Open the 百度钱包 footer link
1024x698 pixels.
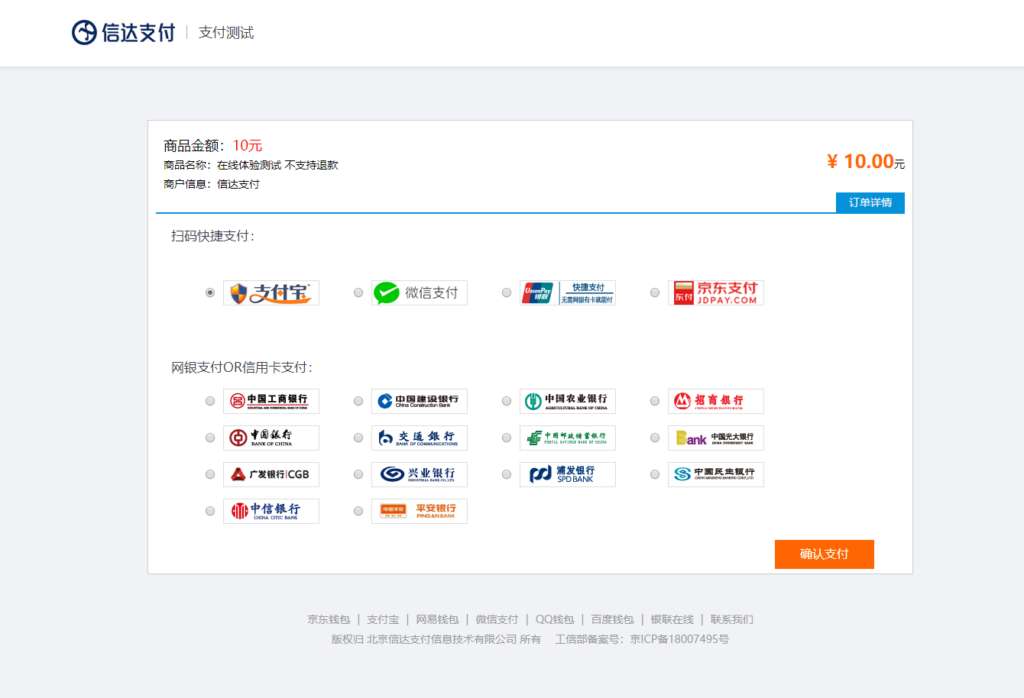click(x=612, y=619)
